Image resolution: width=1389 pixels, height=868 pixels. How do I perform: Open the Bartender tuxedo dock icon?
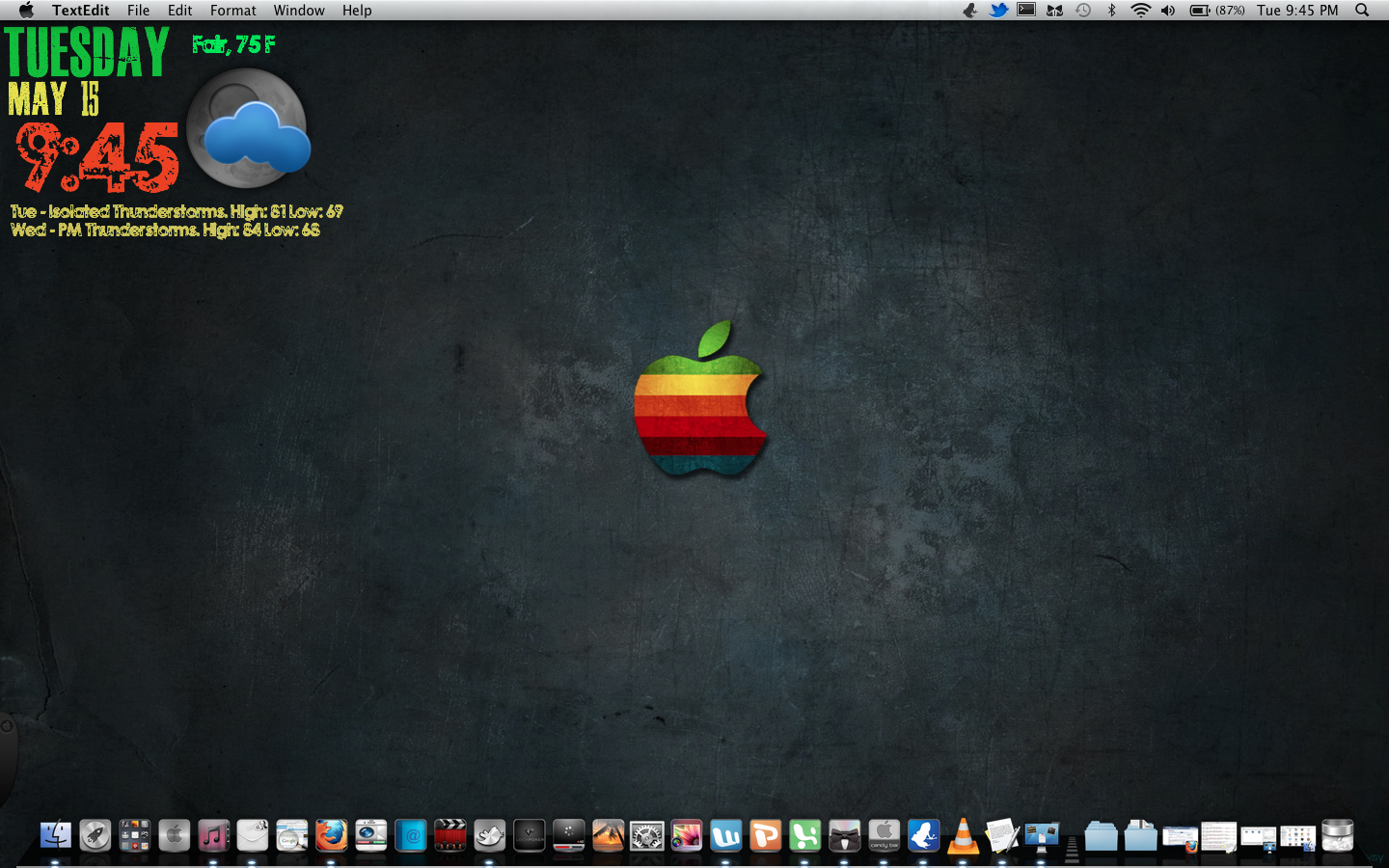(x=845, y=835)
